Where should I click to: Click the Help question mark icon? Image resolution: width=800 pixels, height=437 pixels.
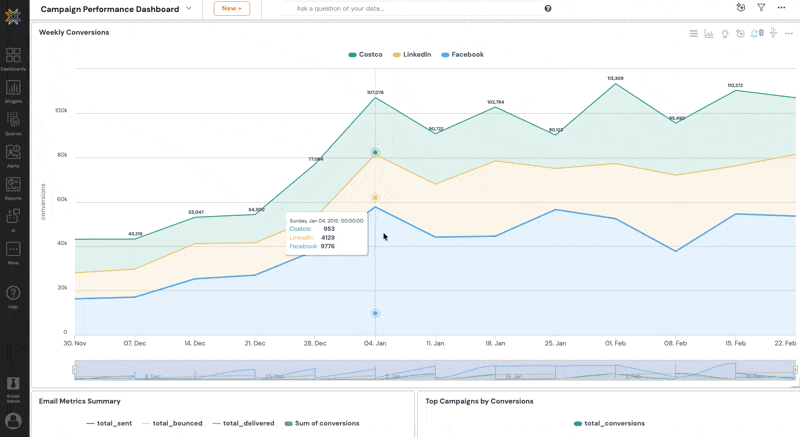pyautogui.click(x=13, y=295)
